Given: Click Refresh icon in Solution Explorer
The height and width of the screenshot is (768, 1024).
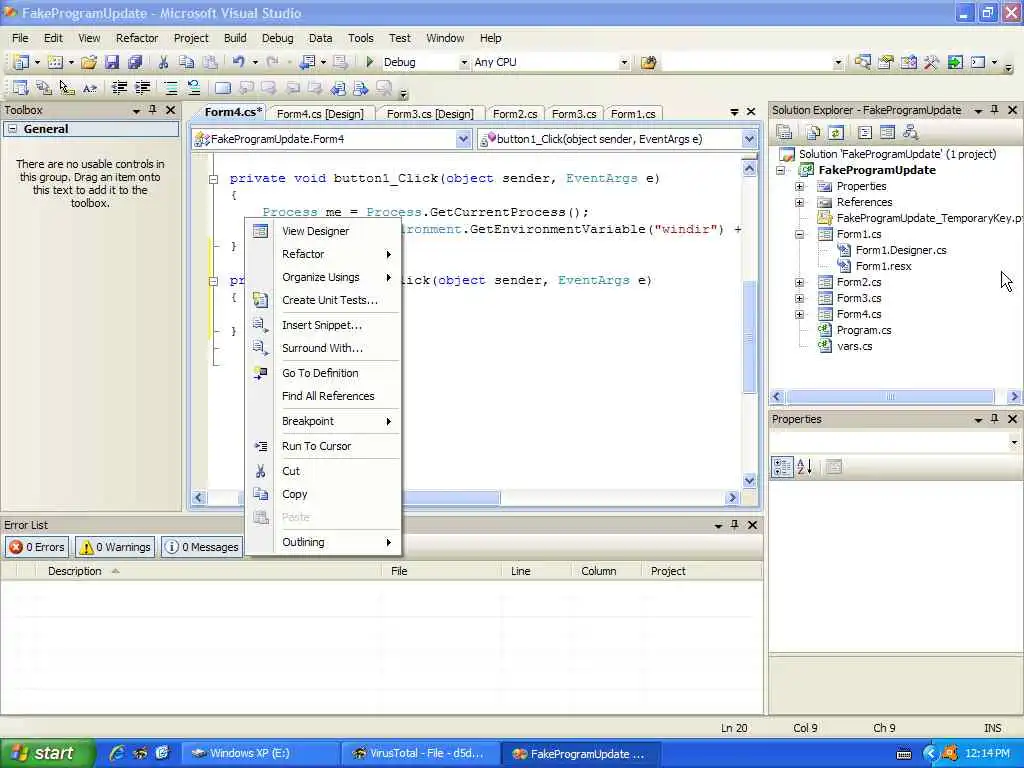Looking at the screenshot, I should click(x=835, y=133).
